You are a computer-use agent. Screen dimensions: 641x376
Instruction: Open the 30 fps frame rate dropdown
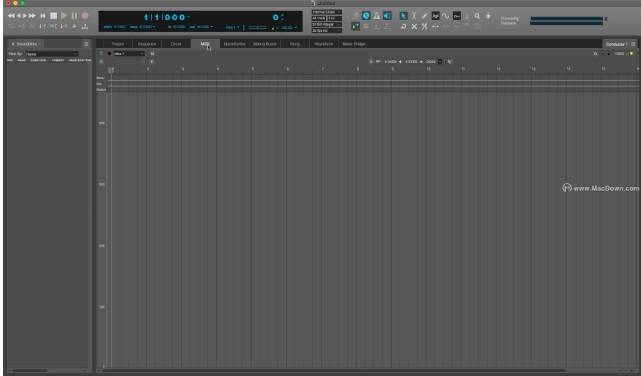pos(326,31)
